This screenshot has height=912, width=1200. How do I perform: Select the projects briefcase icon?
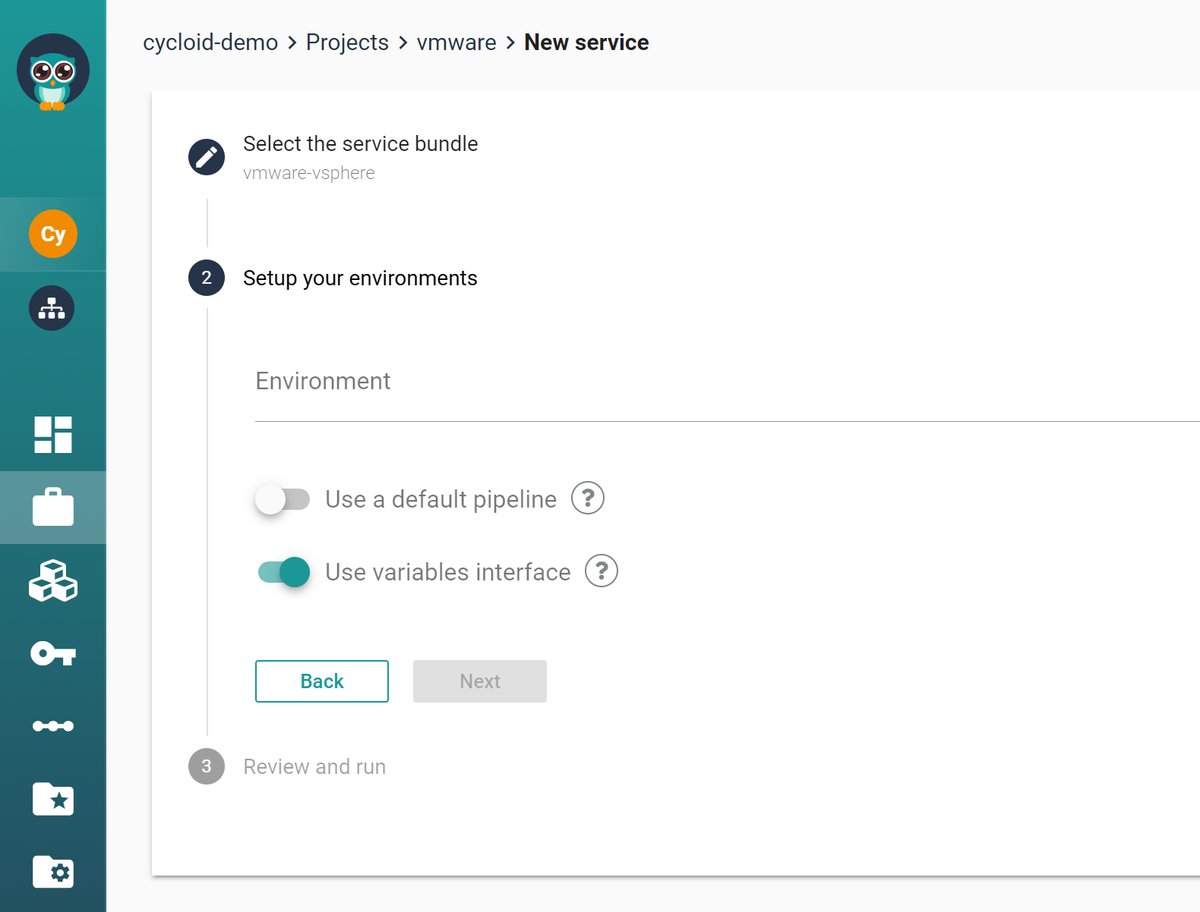(x=53, y=507)
